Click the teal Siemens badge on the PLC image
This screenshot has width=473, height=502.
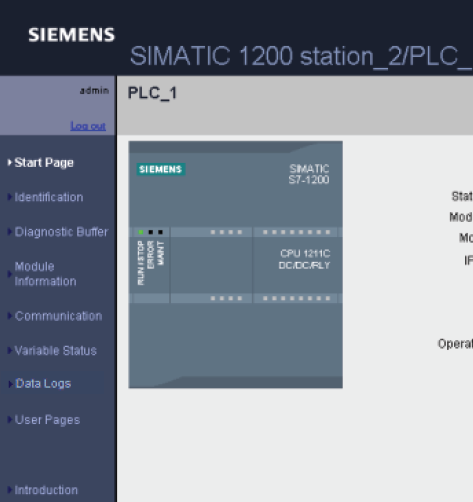tap(161, 169)
